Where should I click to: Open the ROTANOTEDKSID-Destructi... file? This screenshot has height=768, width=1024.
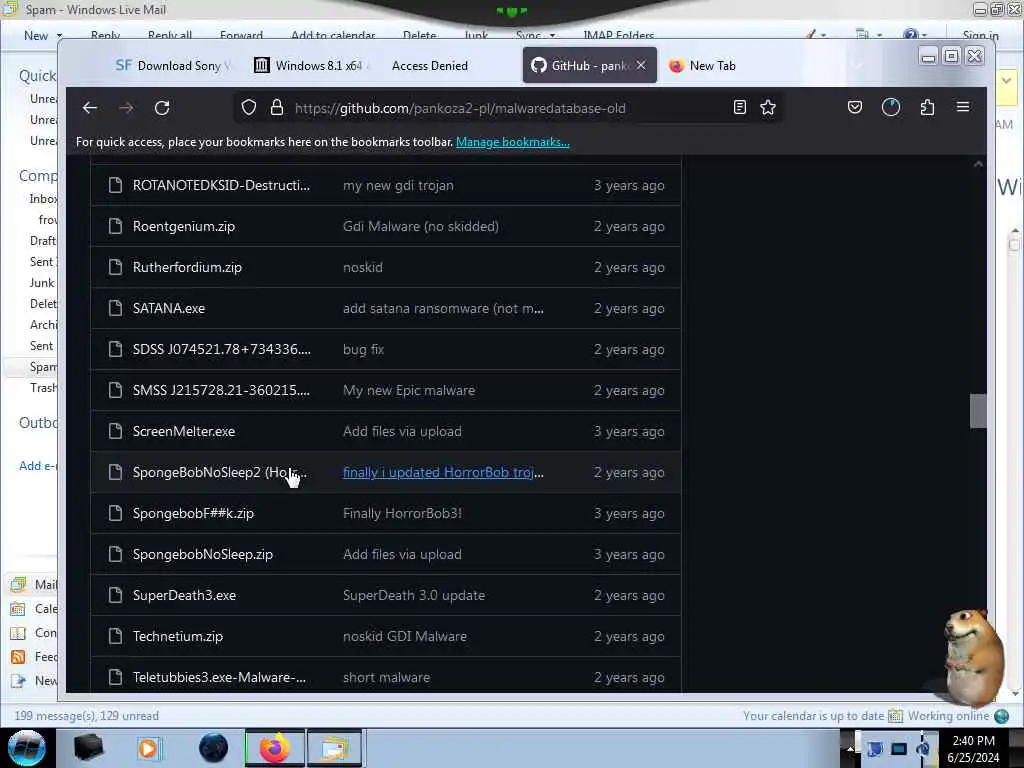[x=221, y=185]
